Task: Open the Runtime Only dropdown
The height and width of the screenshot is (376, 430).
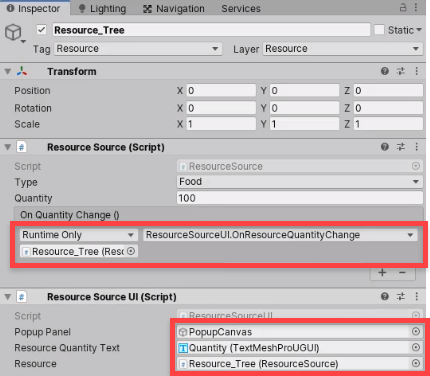Action: click(79, 235)
